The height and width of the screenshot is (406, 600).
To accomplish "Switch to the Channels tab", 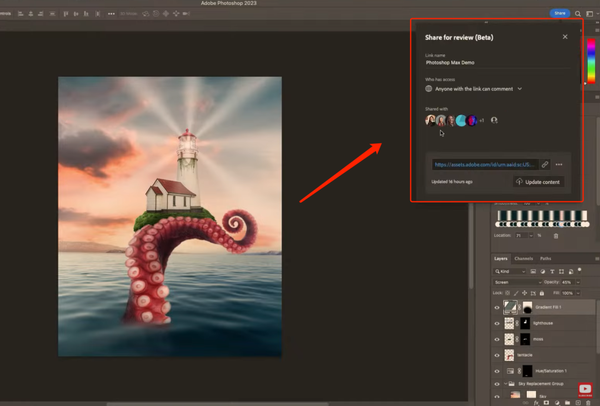I will tap(523, 259).
